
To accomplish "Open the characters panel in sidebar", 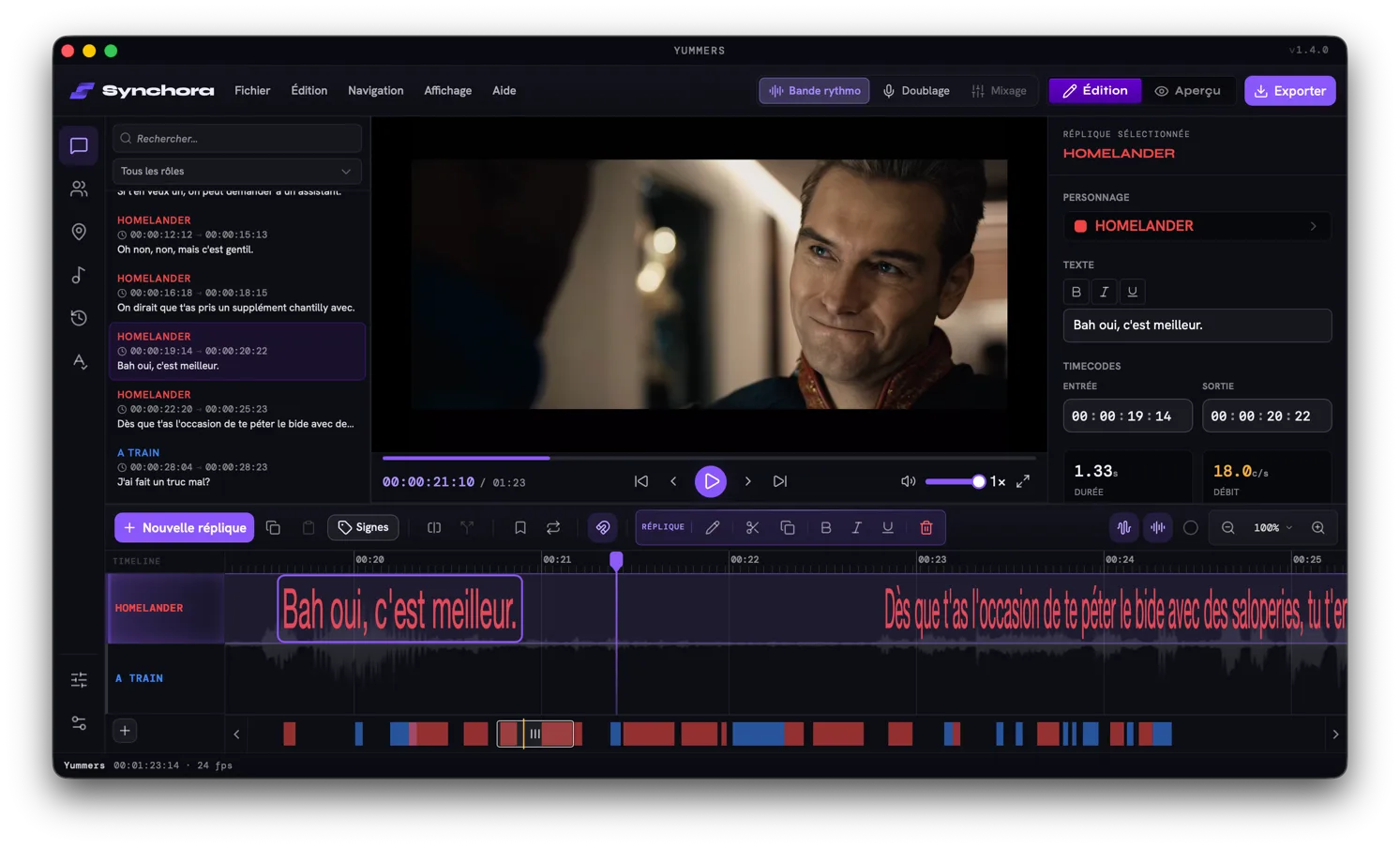I will click(79, 189).
